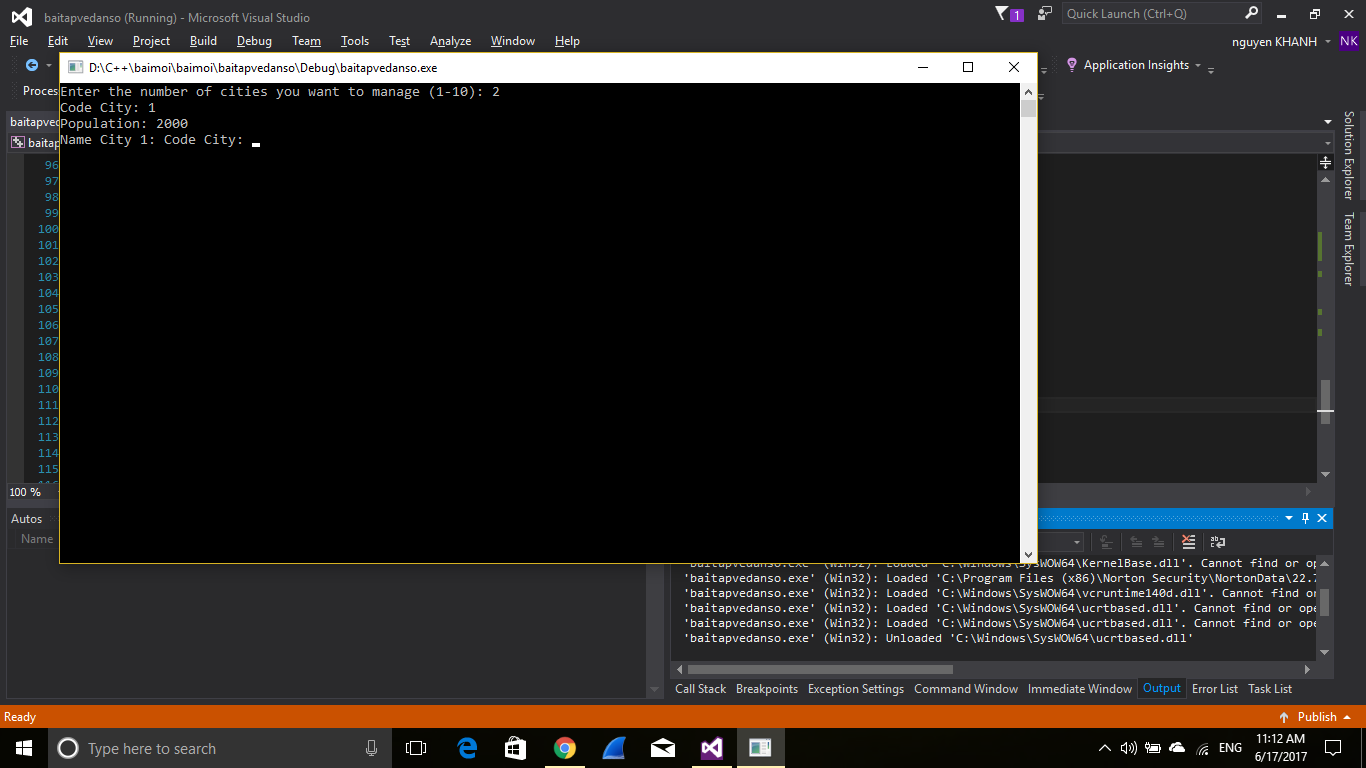Open the Solution Explorer side tab
Viewport: 1366px width, 768px height.
[1348, 155]
